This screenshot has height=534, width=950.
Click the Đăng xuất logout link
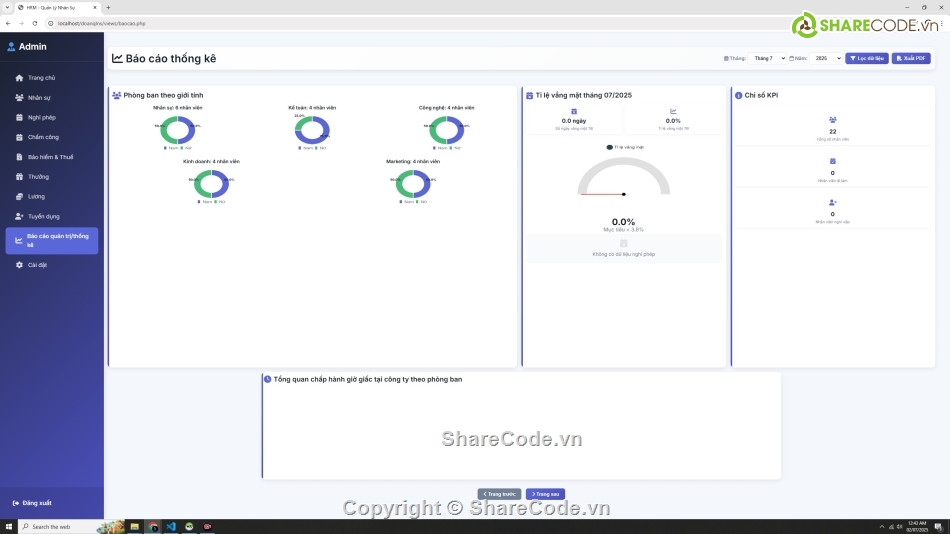click(x=32, y=503)
